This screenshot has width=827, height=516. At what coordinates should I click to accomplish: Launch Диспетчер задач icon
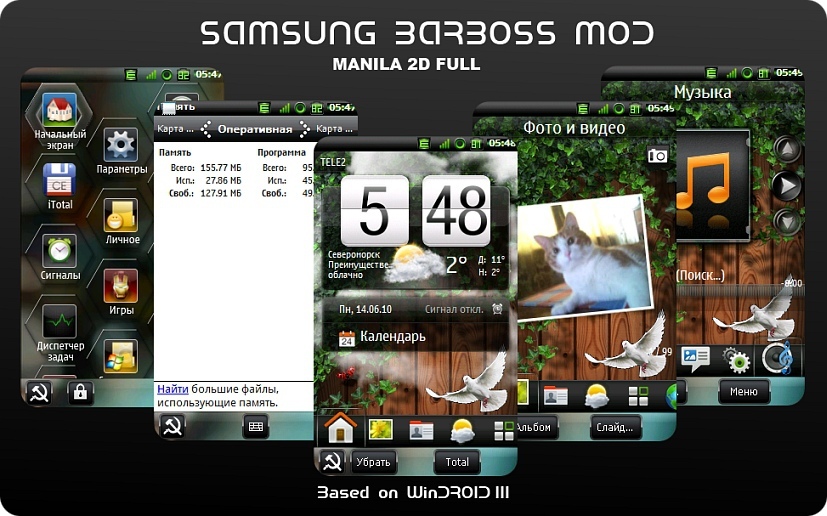[60, 321]
